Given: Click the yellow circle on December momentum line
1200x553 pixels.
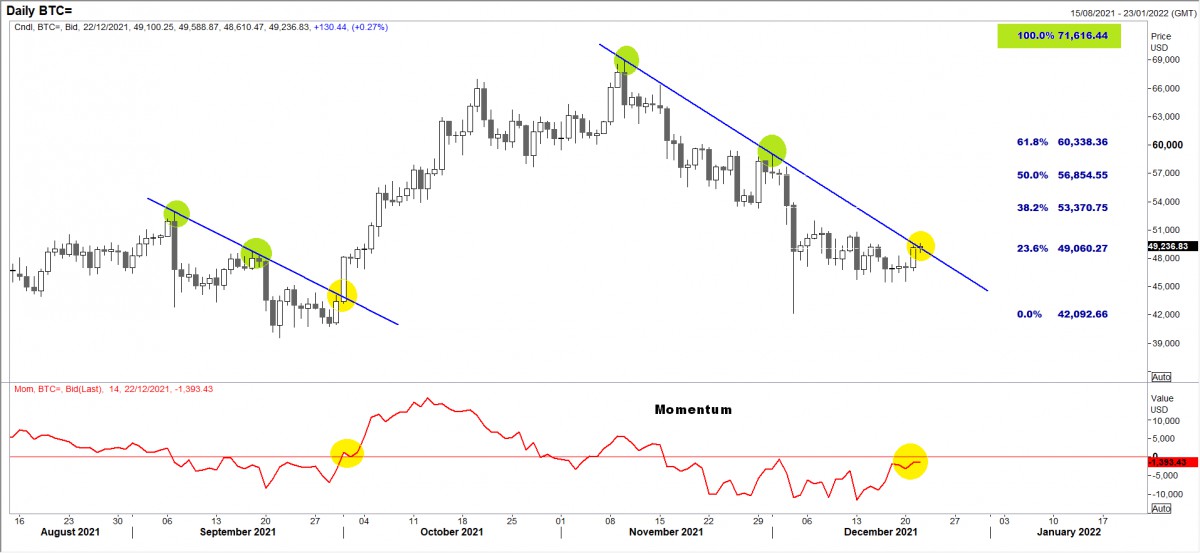Looking at the screenshot, I should tap(910, 461).
